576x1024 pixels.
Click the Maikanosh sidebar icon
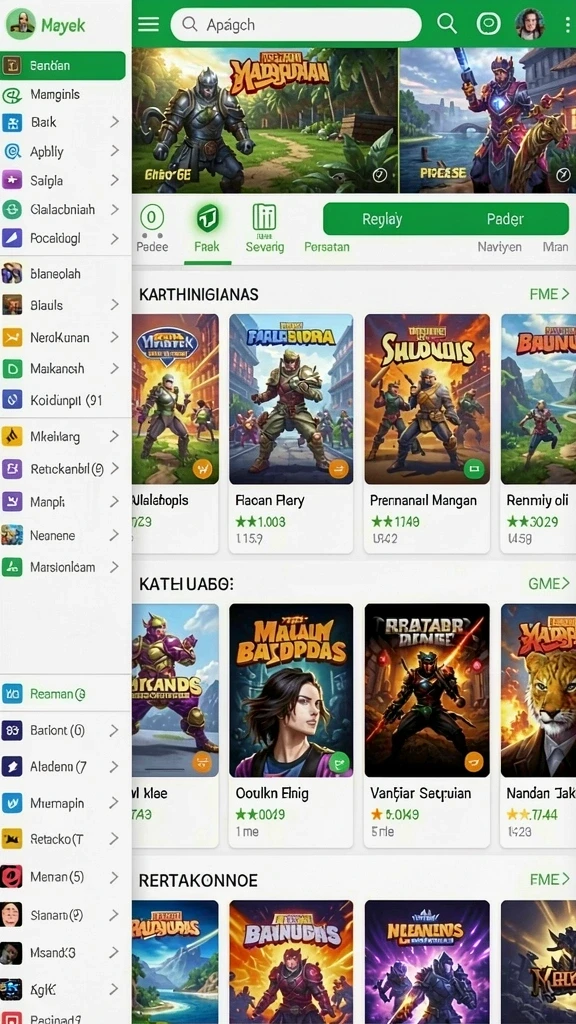12,368
